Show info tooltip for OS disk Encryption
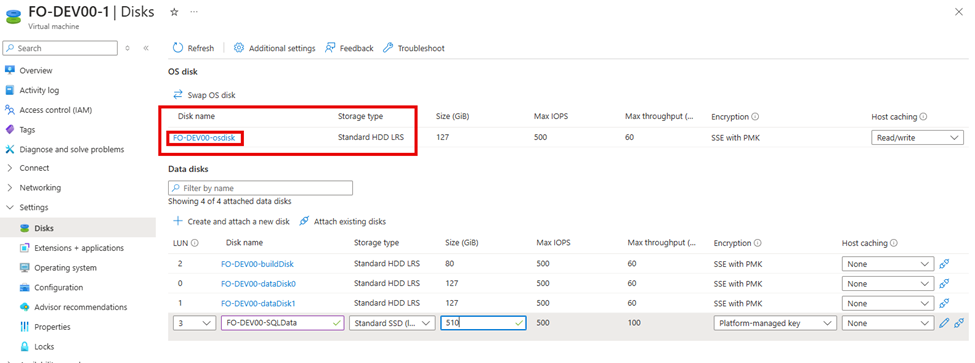 coord(755,117)
